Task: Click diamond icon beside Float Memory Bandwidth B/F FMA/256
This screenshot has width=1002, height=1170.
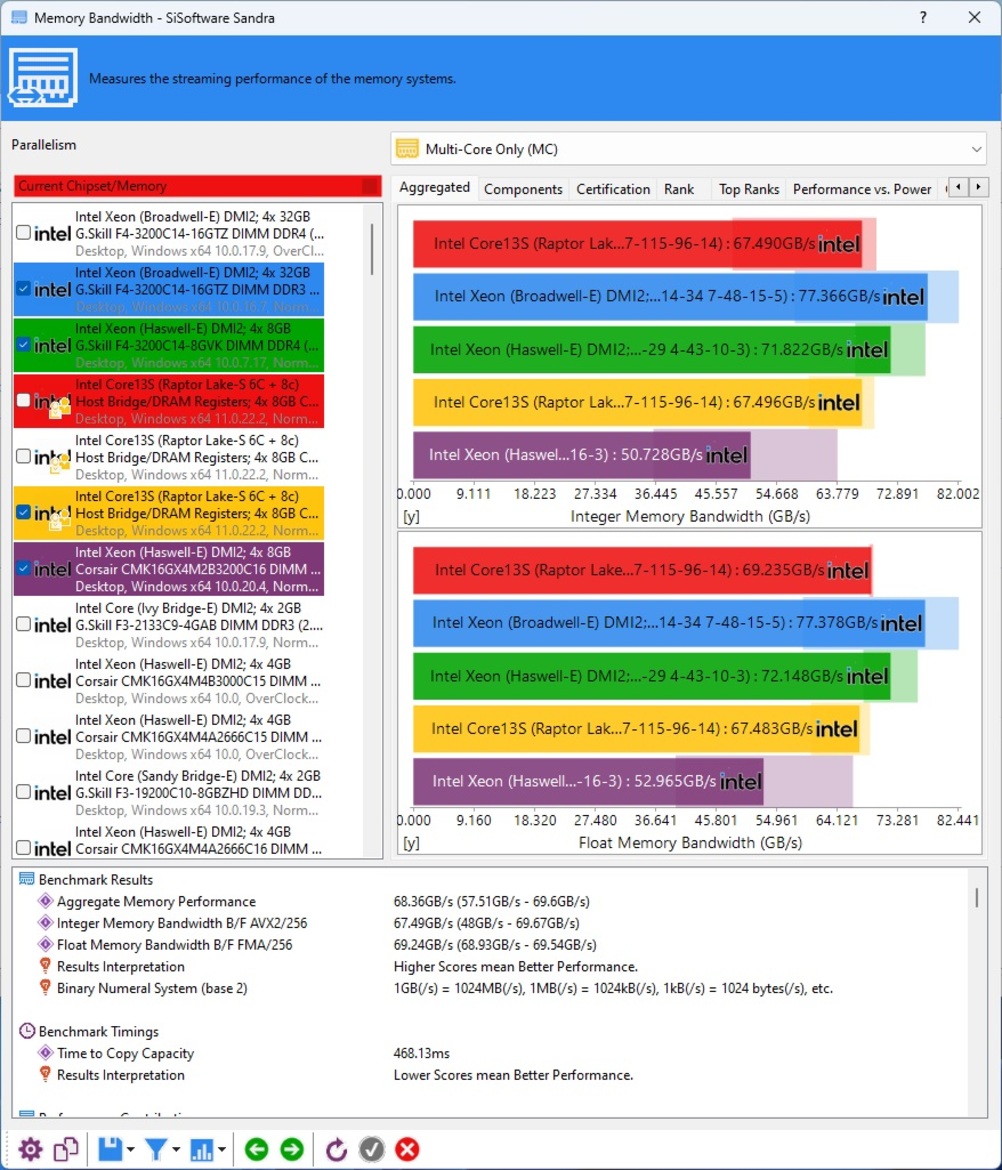Action: pos(46,945)
